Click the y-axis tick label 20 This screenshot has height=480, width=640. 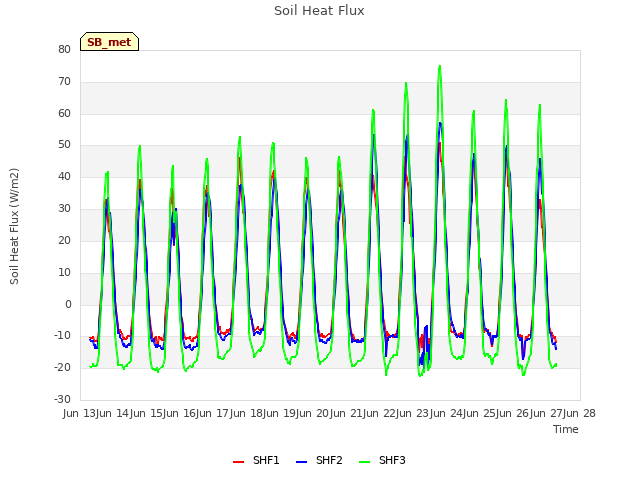pos(64,240)
